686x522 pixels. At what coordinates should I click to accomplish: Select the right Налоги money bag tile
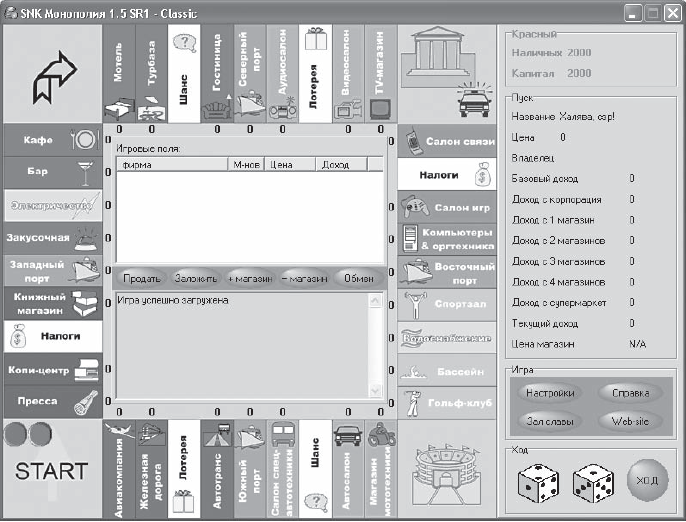click(447, 174)
